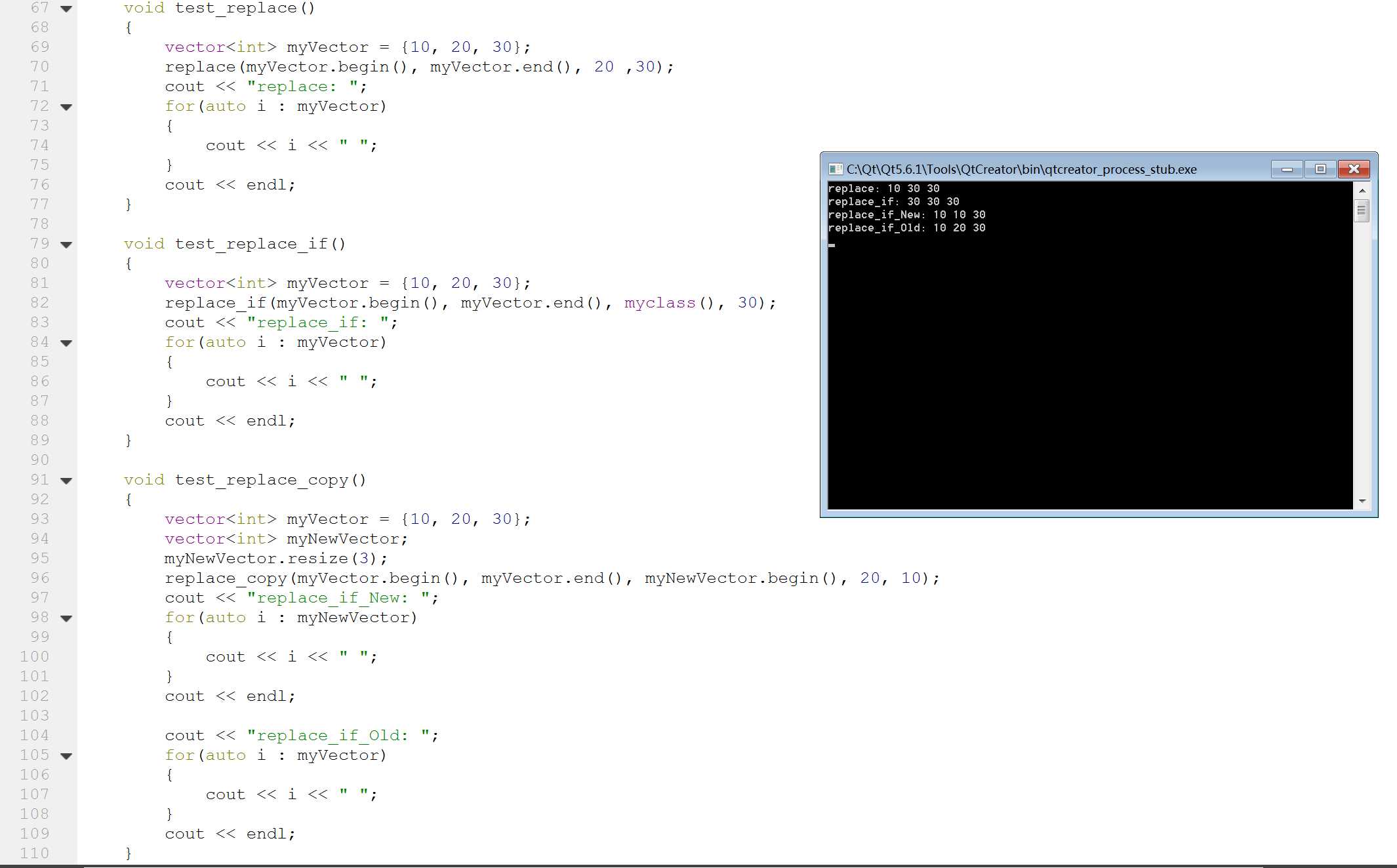
Task: Click the 'test_replace_copy' function name
Action: 262,481
